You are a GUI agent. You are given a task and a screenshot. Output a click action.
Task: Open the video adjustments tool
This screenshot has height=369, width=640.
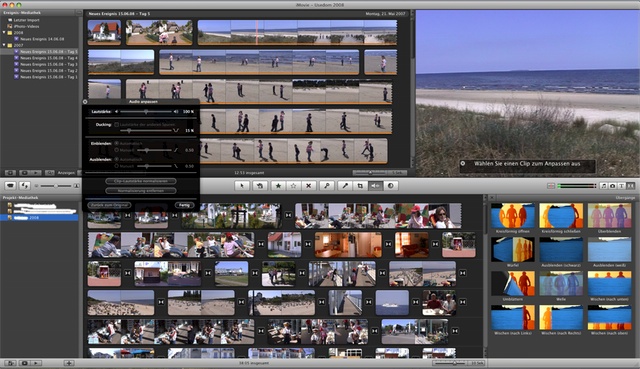point(391,186)
